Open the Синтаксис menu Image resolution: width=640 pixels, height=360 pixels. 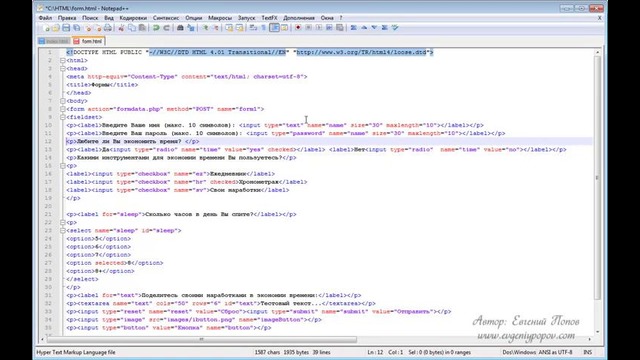click(166, 18)
